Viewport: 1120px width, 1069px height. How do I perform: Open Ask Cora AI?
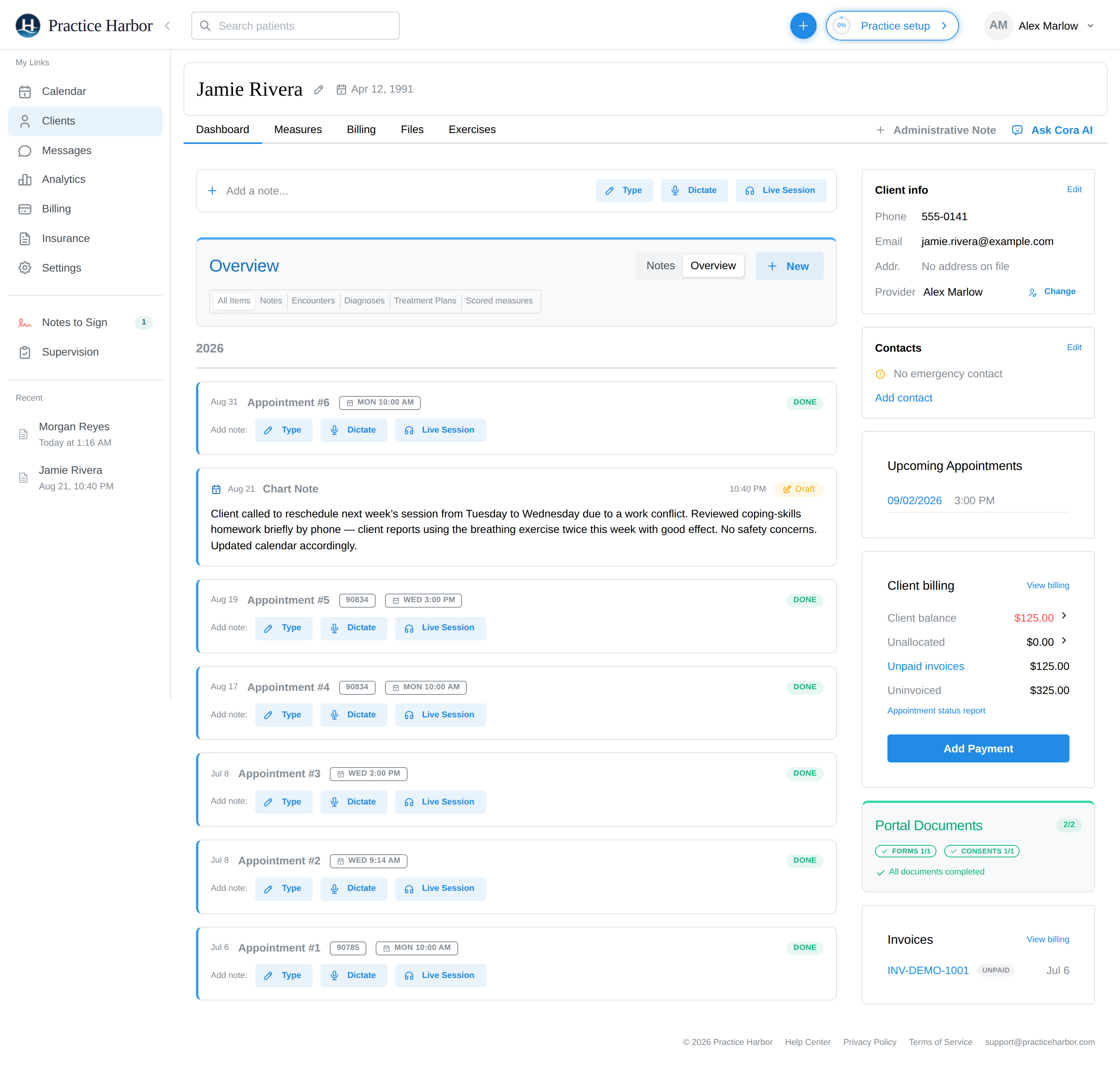click(x=1052, y=130)
